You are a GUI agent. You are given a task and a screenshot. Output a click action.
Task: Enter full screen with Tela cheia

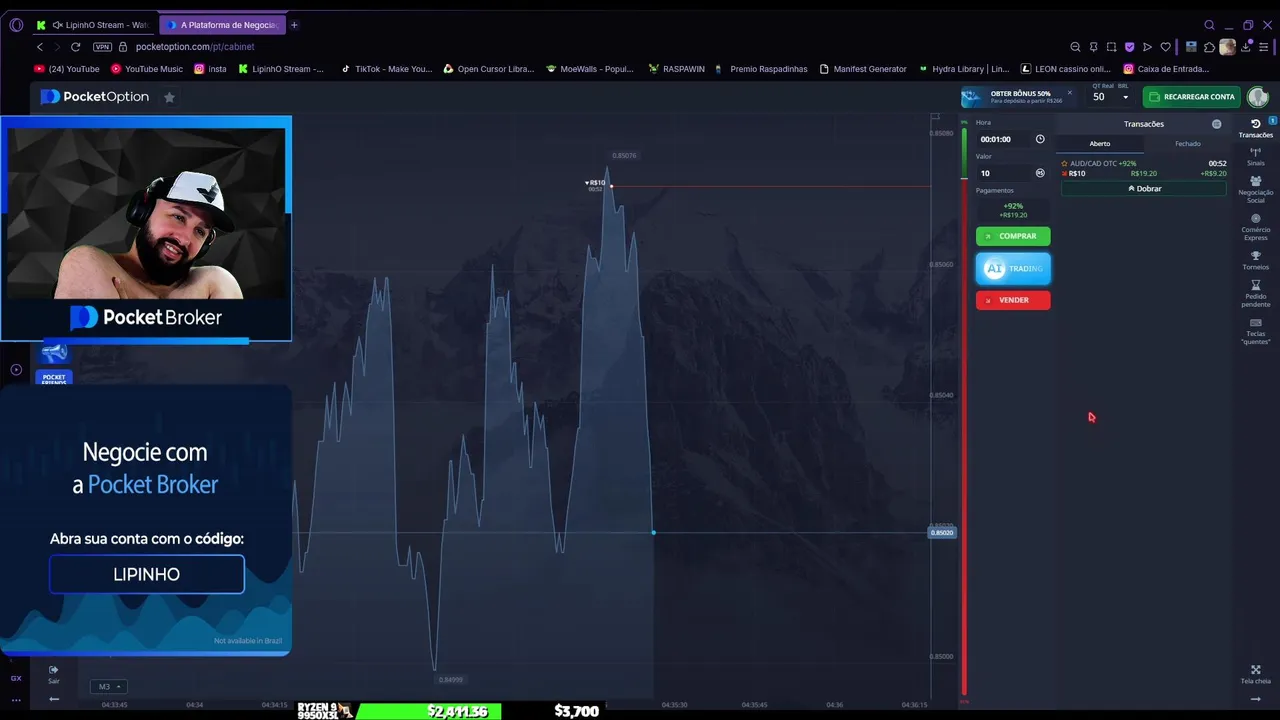tap(1255, 674)
